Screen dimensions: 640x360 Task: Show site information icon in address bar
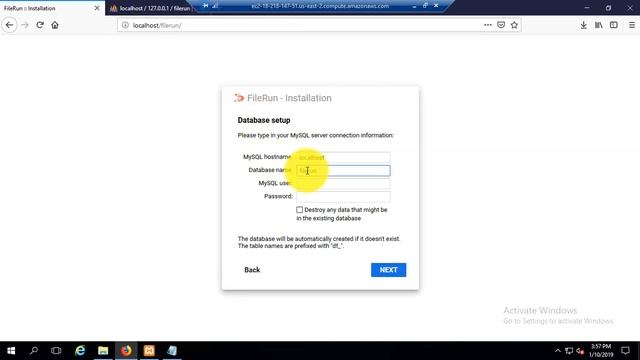[x=125, y=25]
